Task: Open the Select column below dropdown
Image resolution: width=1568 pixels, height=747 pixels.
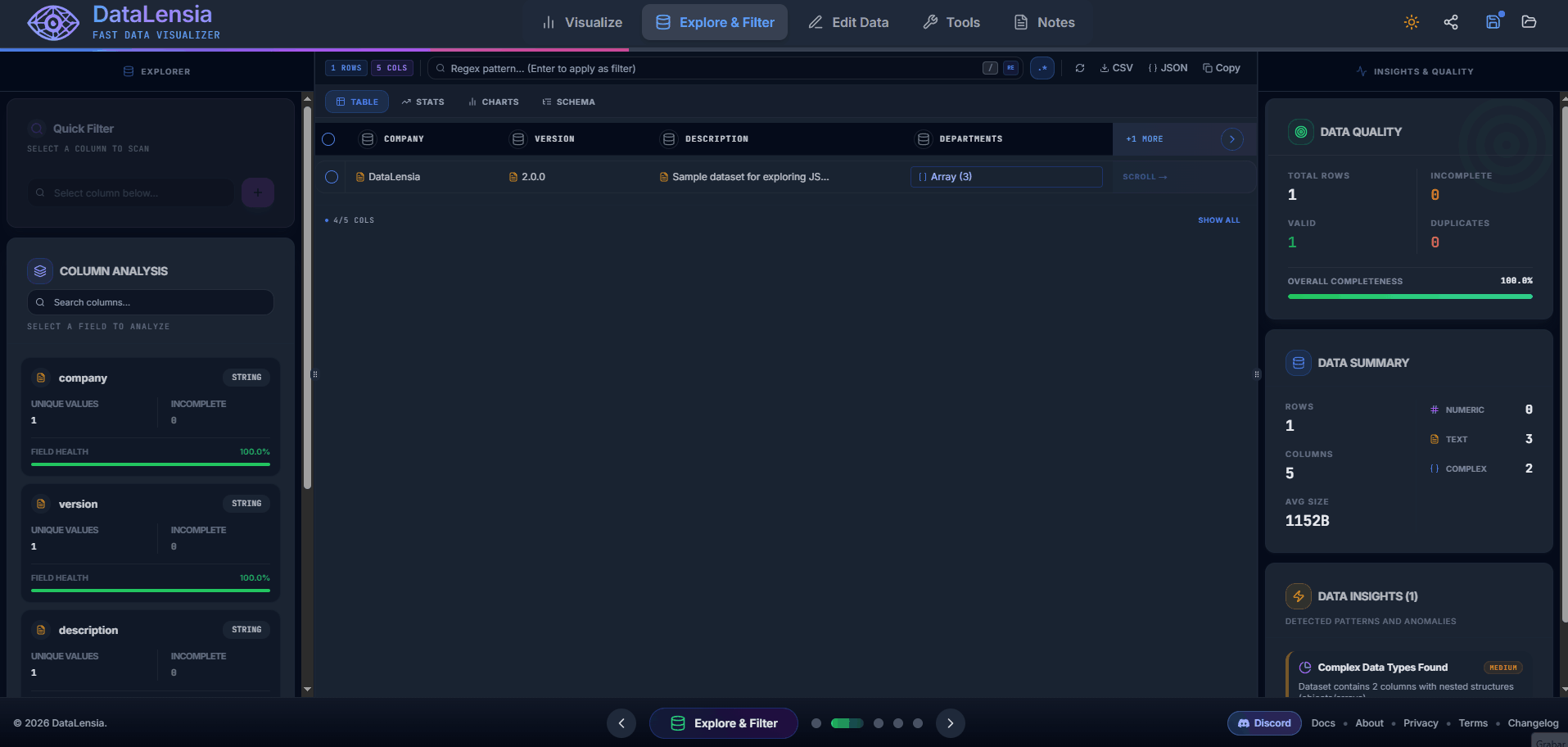Action: [x=131, y=192]
